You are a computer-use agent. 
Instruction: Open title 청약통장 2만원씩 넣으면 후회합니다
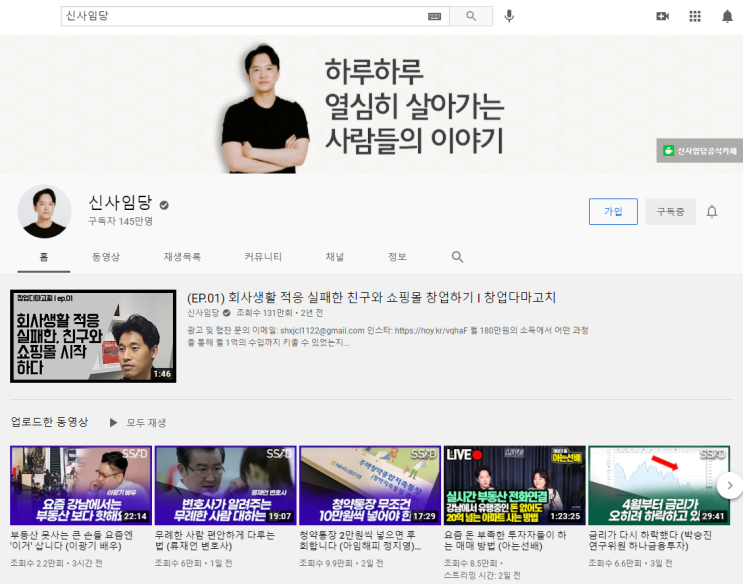360,540
